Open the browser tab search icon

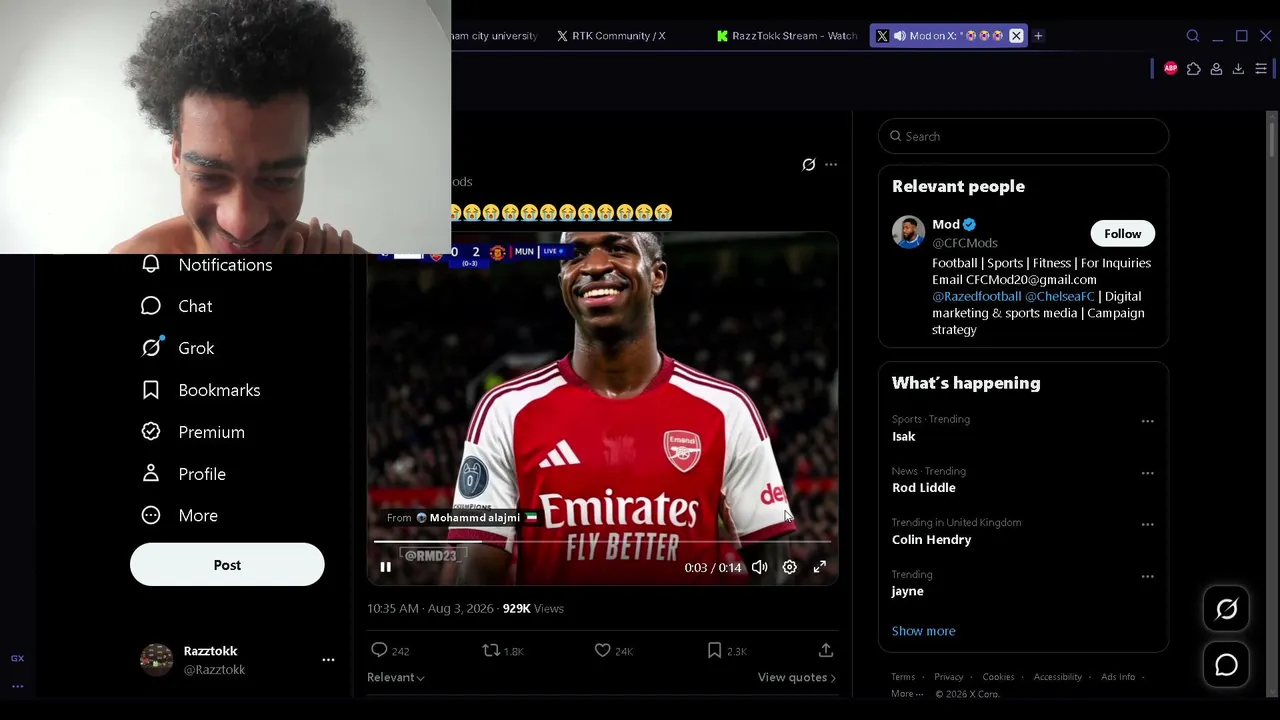point(1193,36)
